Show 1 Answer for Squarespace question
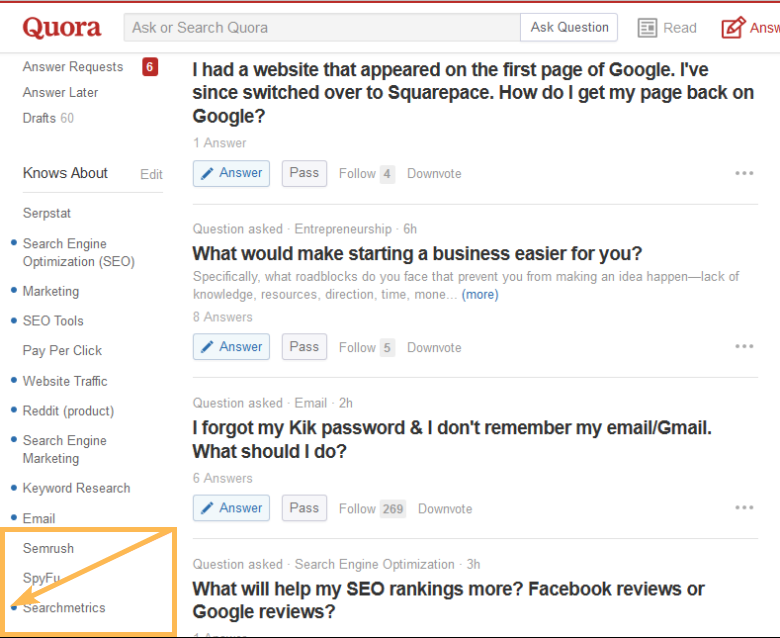780x638 pixels. (x=219, y=143)
